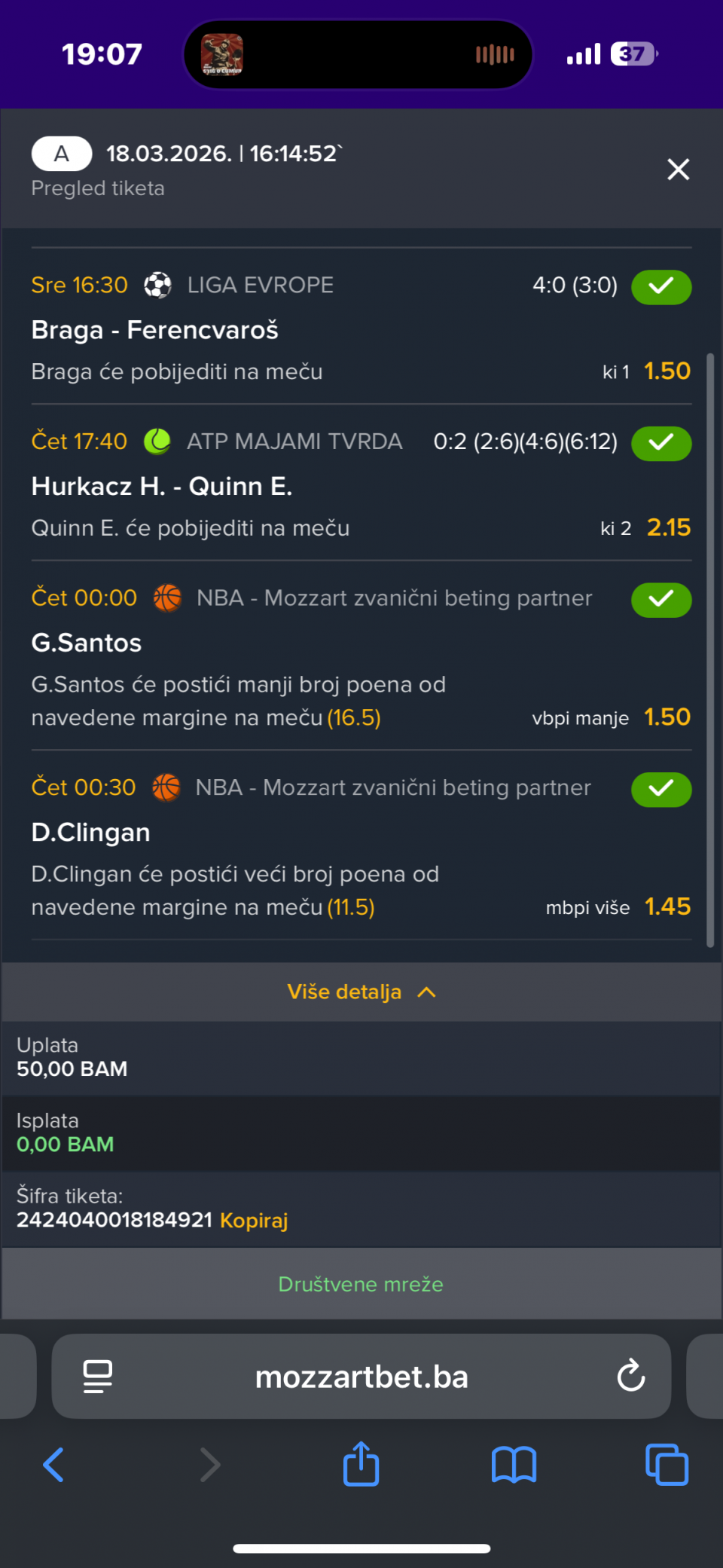This screenshot has height=1568, width=723.
Task: Tap the mozzartbet.ba address bar
Action: (361, 1377)
